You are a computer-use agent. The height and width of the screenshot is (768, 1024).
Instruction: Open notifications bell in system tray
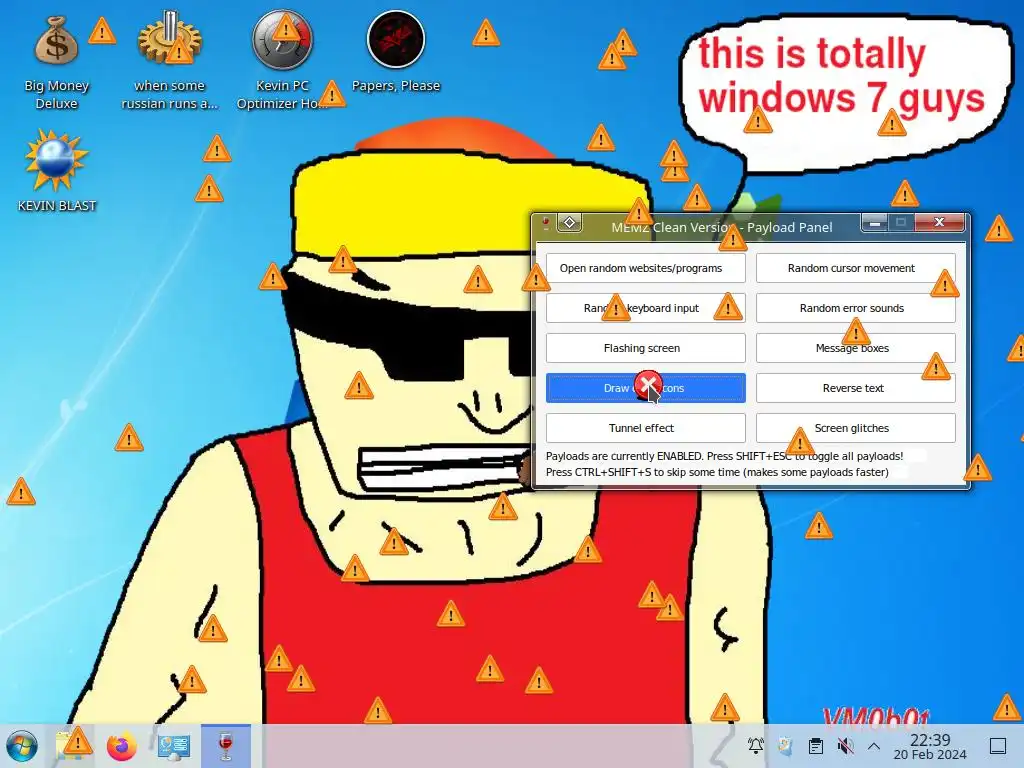(756, 745)
